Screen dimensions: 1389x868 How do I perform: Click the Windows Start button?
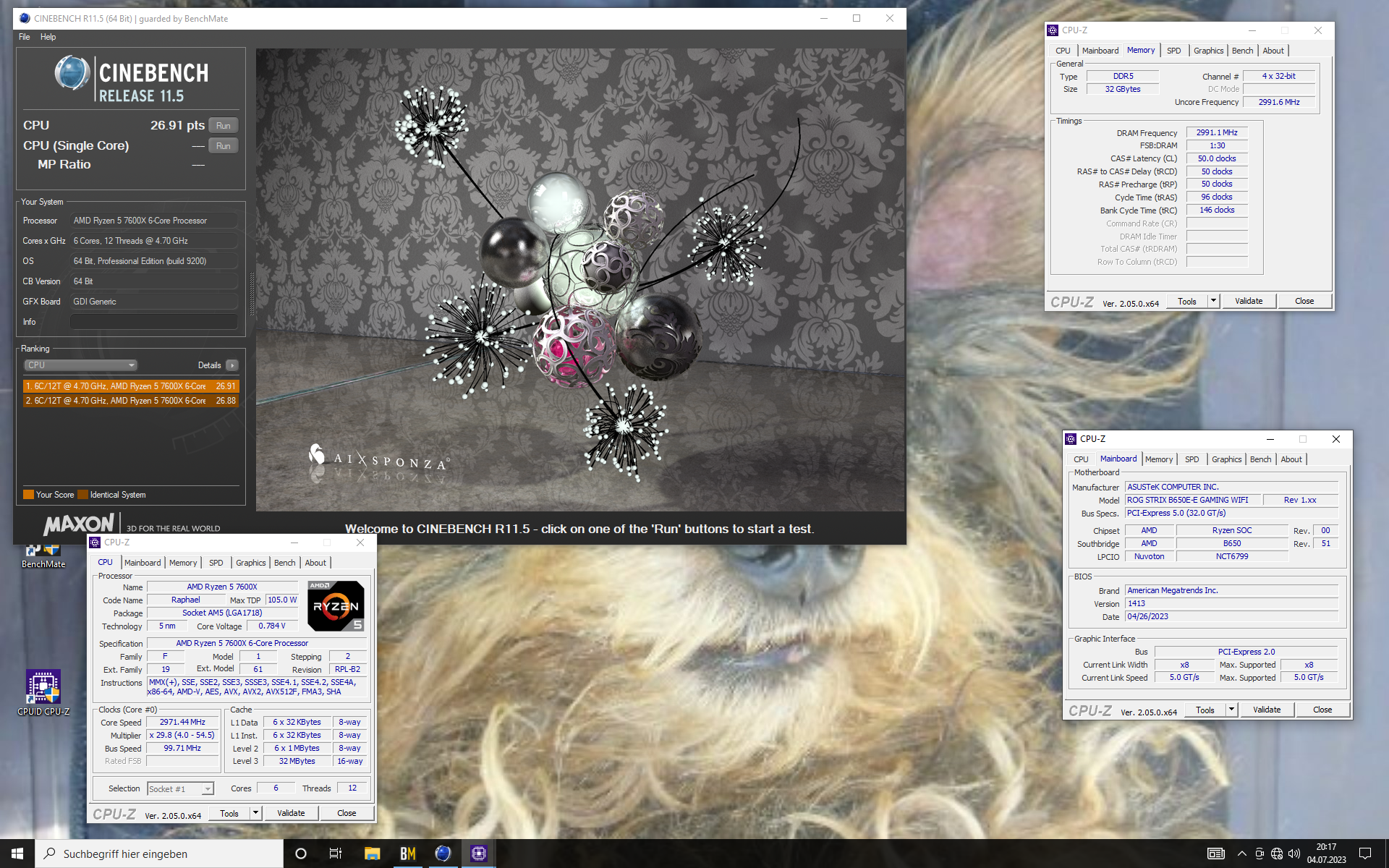point(17,854)
